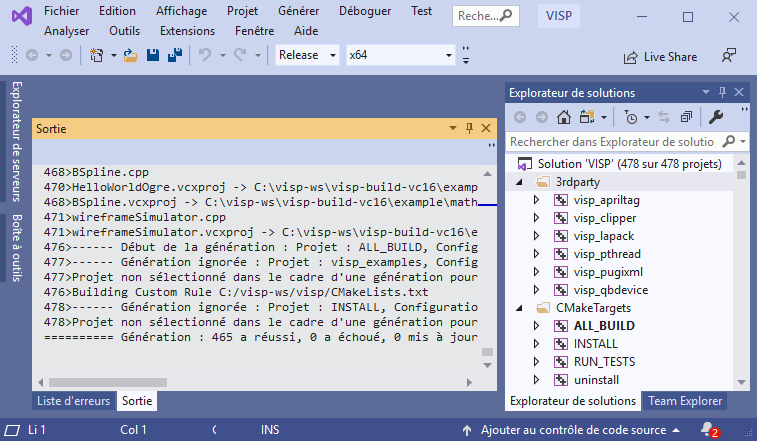Click the Live Share button
The width and height of the screenshot is (757, 441).
[x=660, y=57]
